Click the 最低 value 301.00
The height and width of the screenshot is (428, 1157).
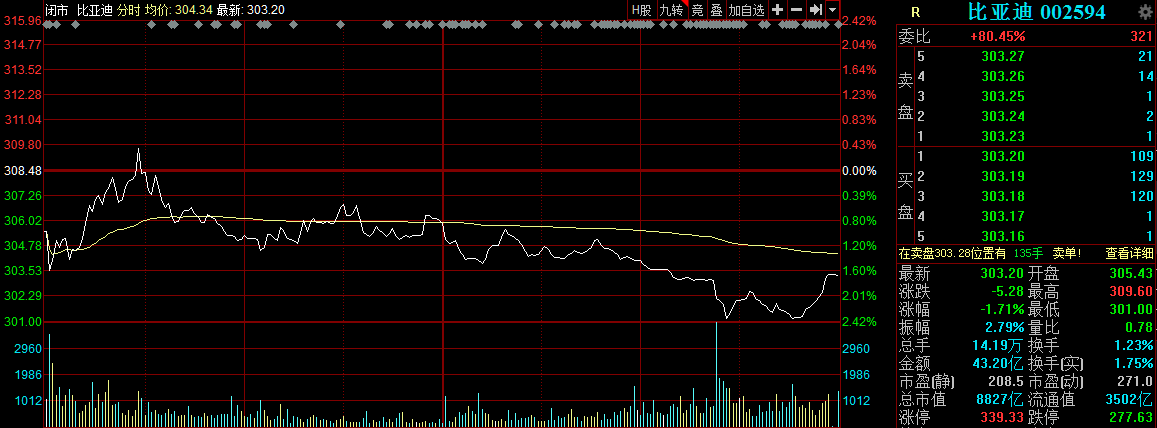(x=1133, y=309)
